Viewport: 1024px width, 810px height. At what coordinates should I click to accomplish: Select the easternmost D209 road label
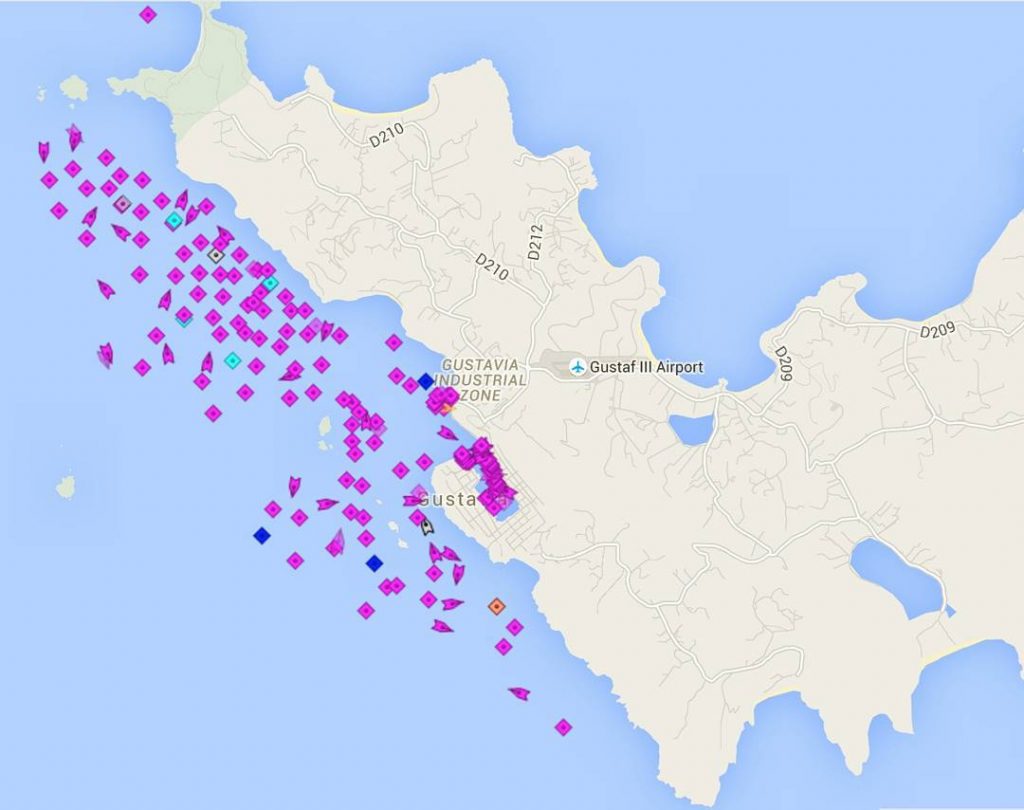click(x=938, y=328)
